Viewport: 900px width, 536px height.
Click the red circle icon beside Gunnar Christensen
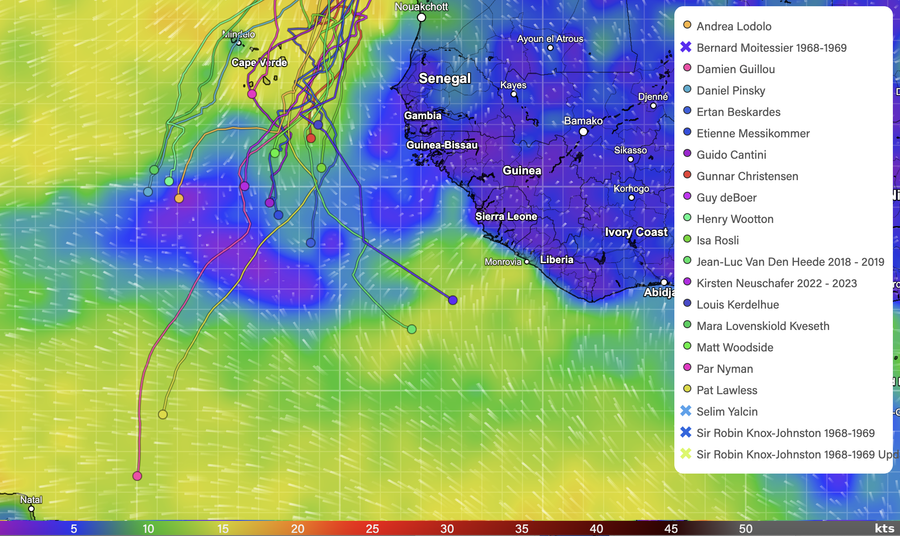point(687,175)
